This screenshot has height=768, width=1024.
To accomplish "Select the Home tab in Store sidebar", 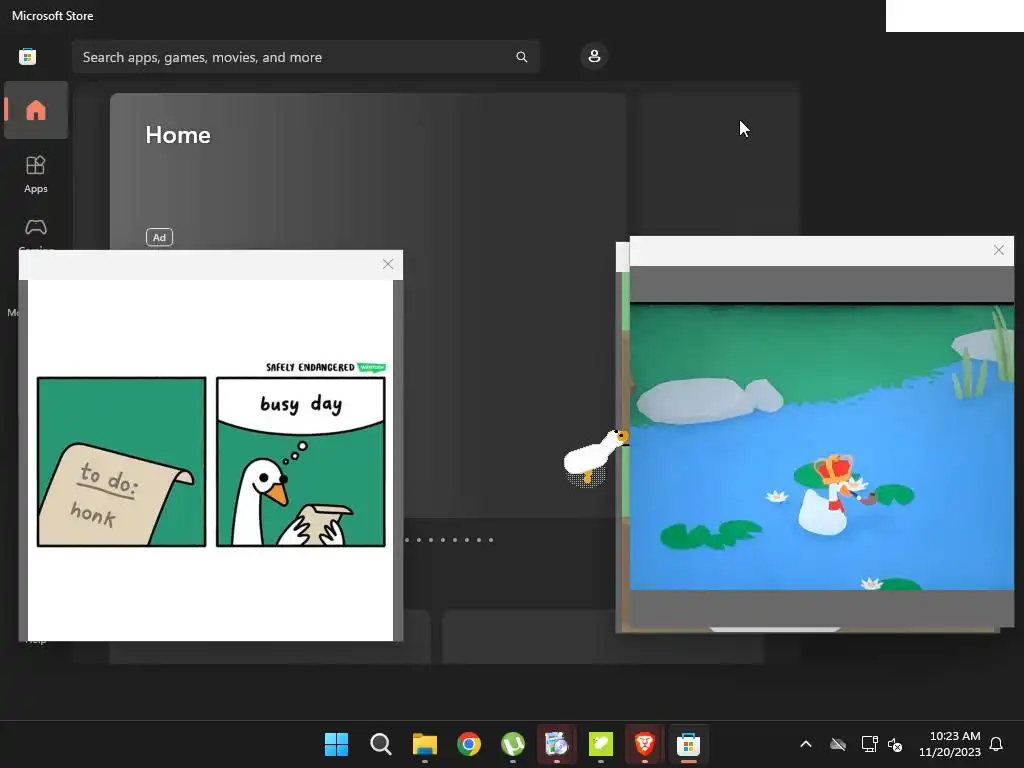I will tap(36, 110).
